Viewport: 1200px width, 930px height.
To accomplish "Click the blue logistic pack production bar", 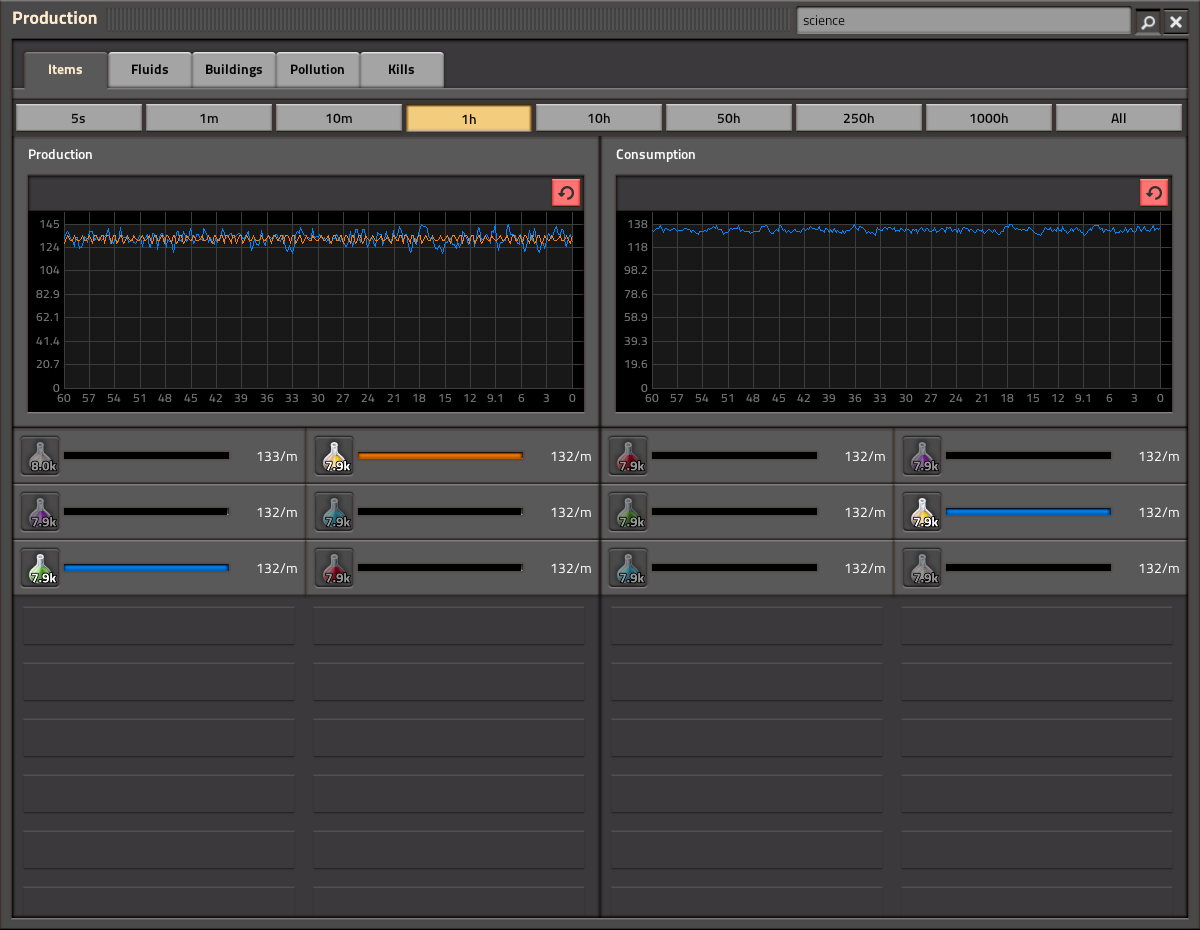I will coord(147,568).
